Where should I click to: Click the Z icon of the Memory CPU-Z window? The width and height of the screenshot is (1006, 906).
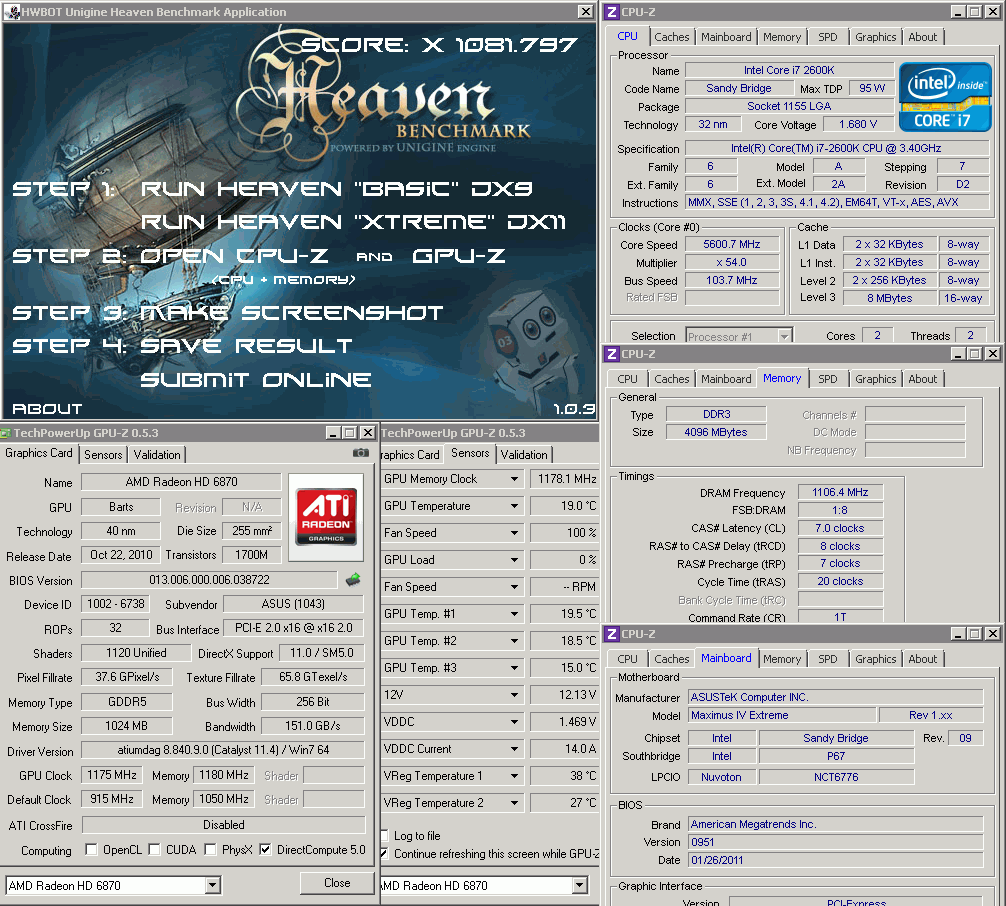coord(612,354)
